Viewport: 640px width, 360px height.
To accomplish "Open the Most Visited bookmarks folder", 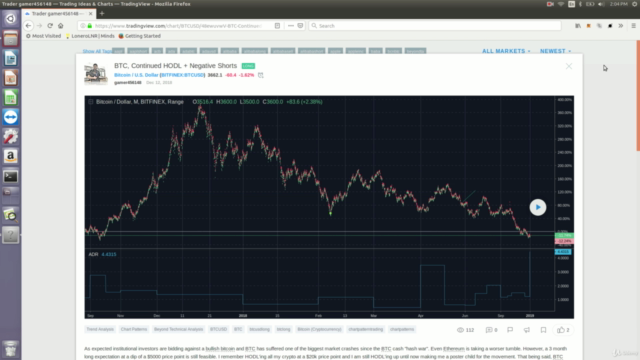I will [x=43, y=36].
